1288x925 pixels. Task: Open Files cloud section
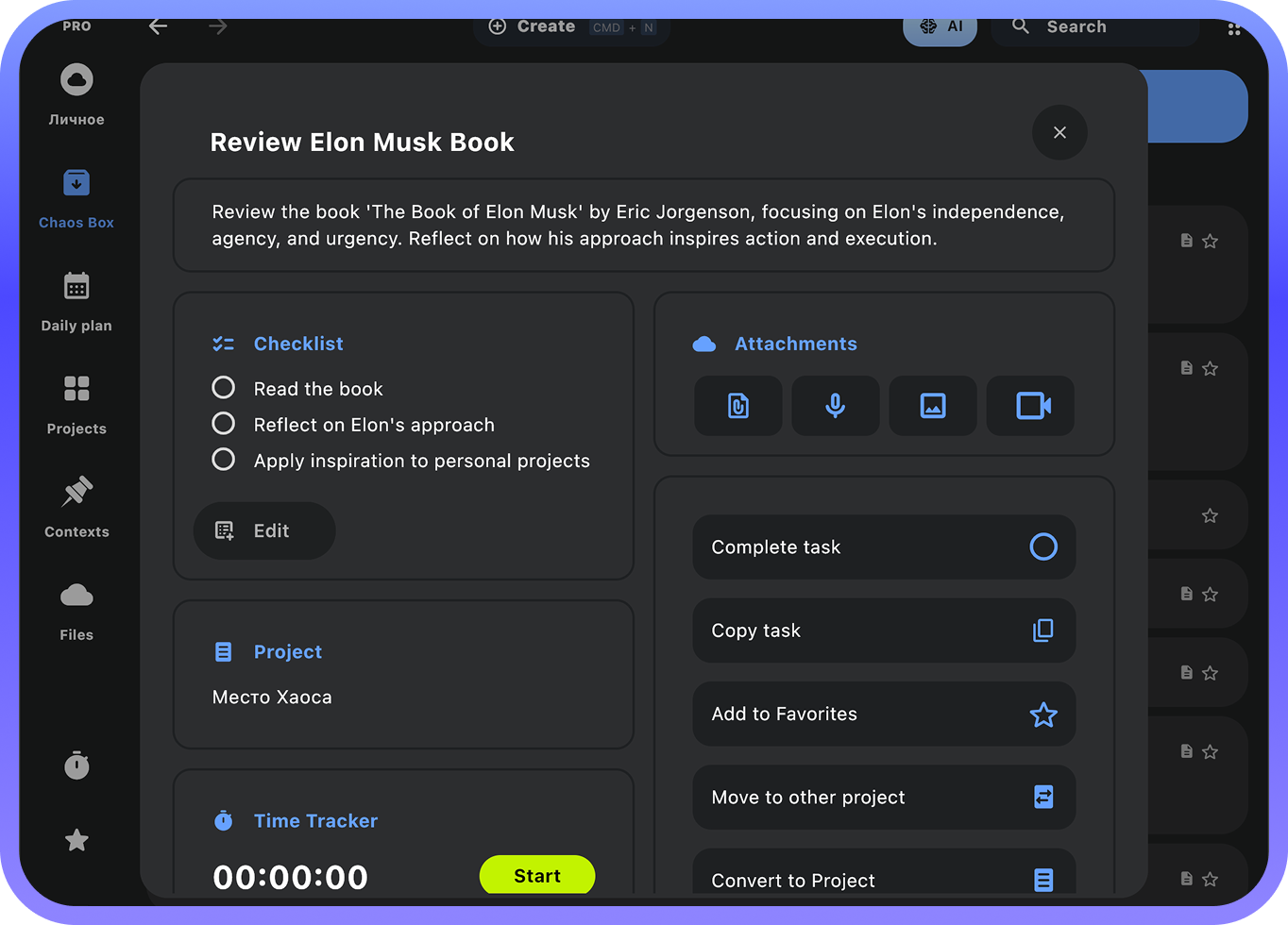point(76,610)
